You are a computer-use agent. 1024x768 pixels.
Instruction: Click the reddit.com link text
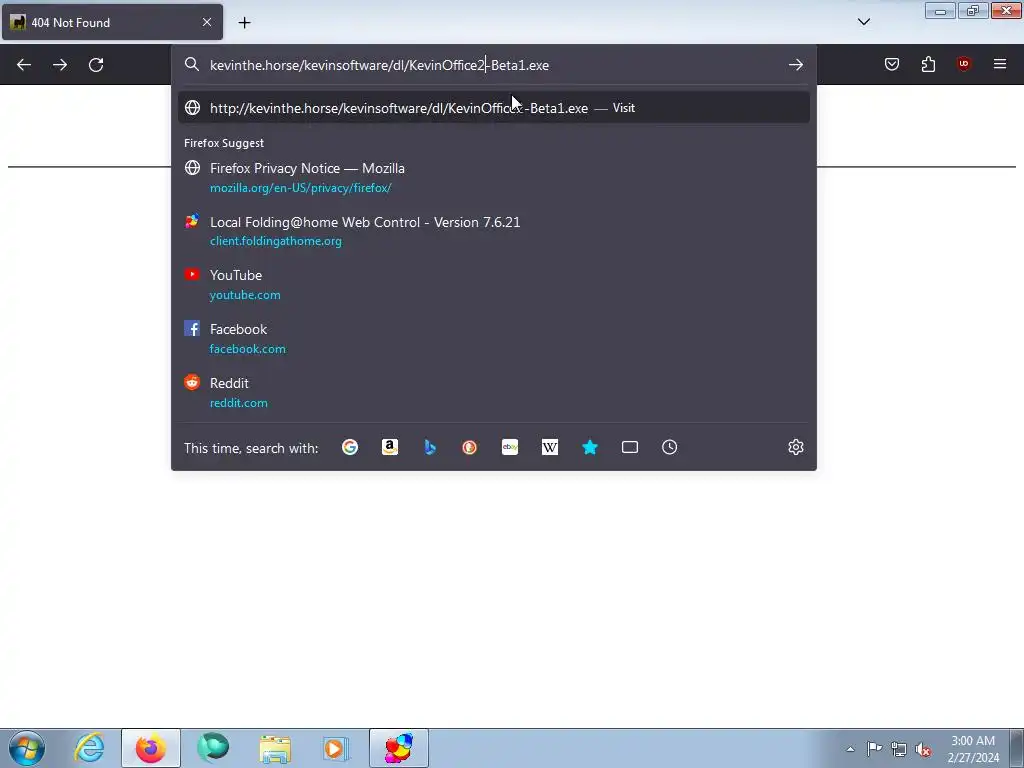pyautogui.click(x=238, y=403)
